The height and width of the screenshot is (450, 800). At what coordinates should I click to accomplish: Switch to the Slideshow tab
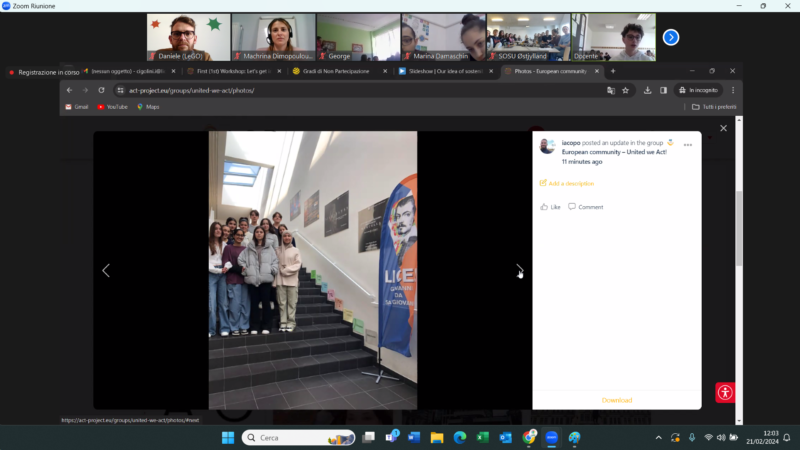442,72
